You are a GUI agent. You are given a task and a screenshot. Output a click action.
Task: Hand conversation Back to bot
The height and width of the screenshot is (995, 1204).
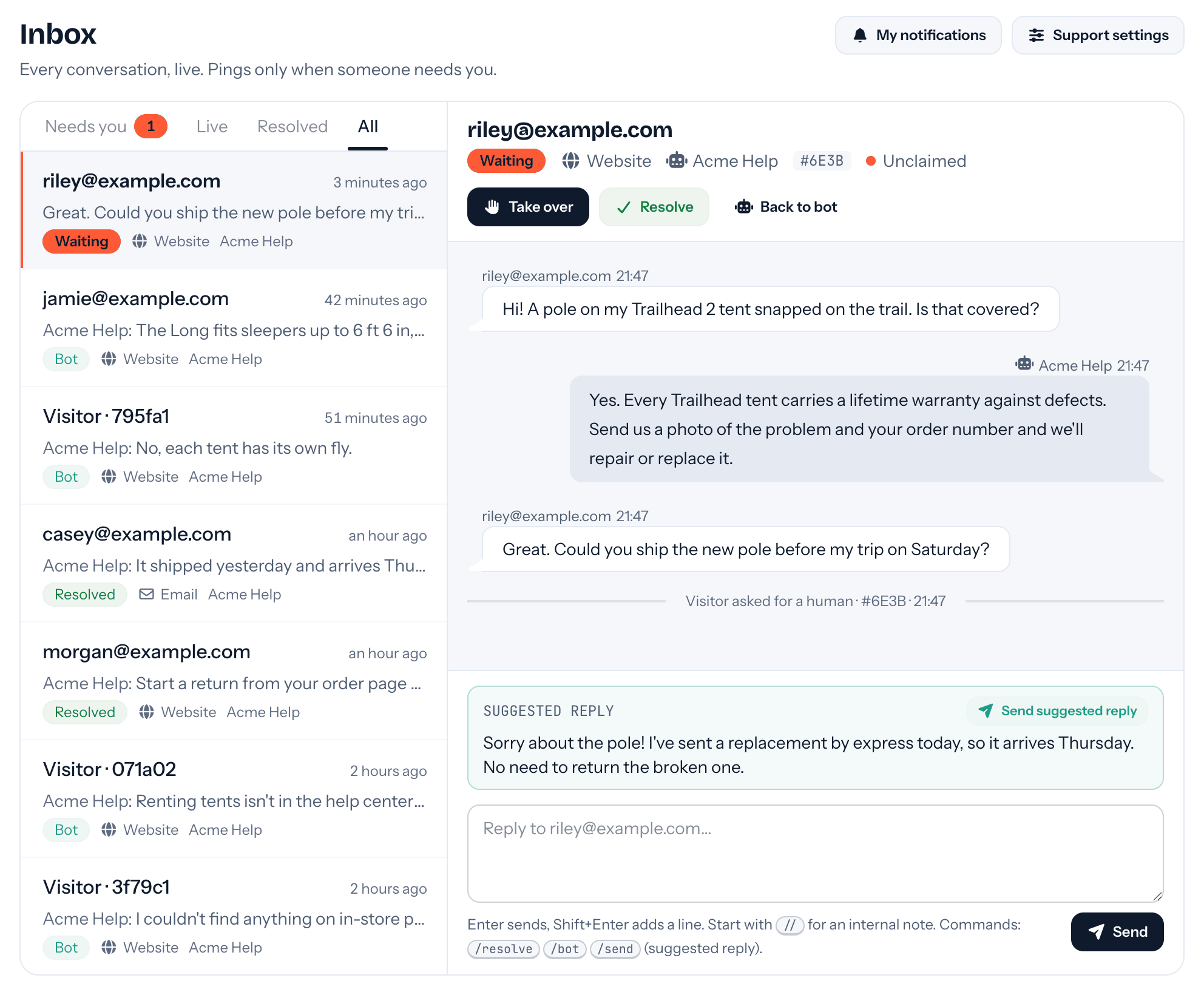pos(786,207)
